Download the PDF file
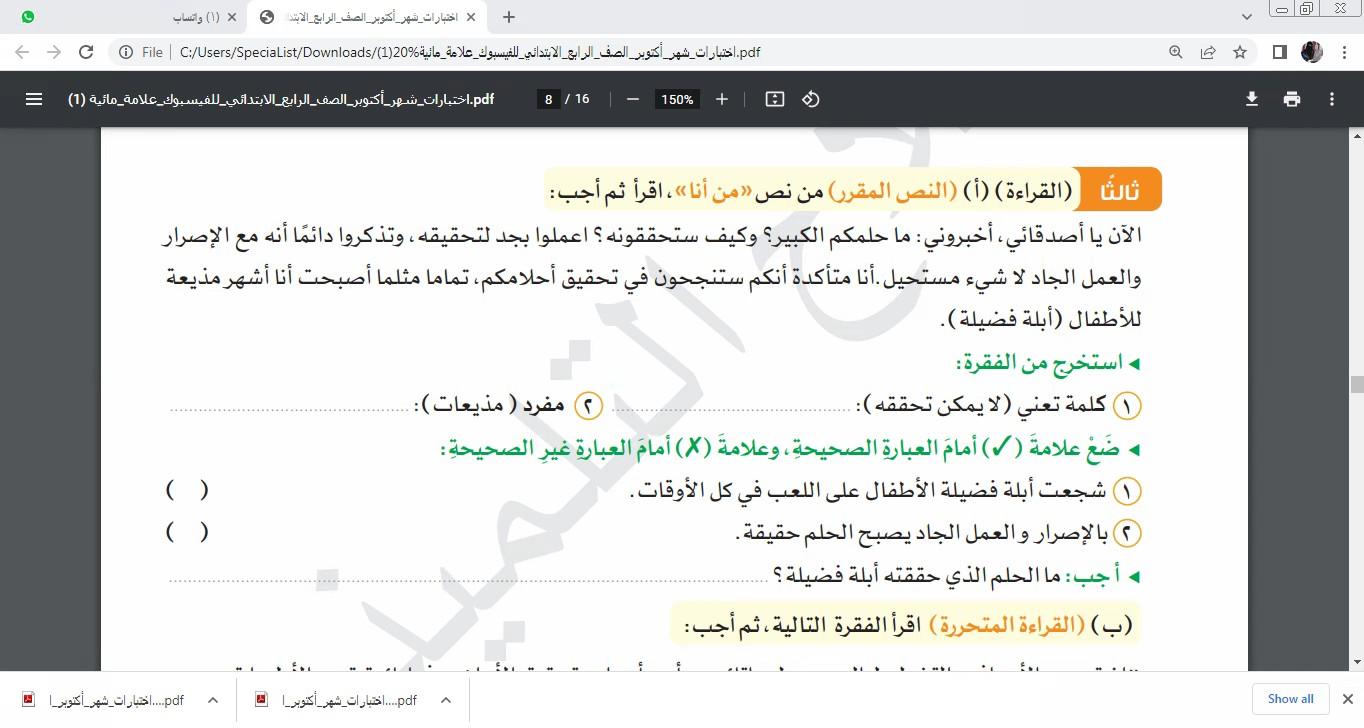Screen dimensions: 1364x728 [x=1251, y=99]
